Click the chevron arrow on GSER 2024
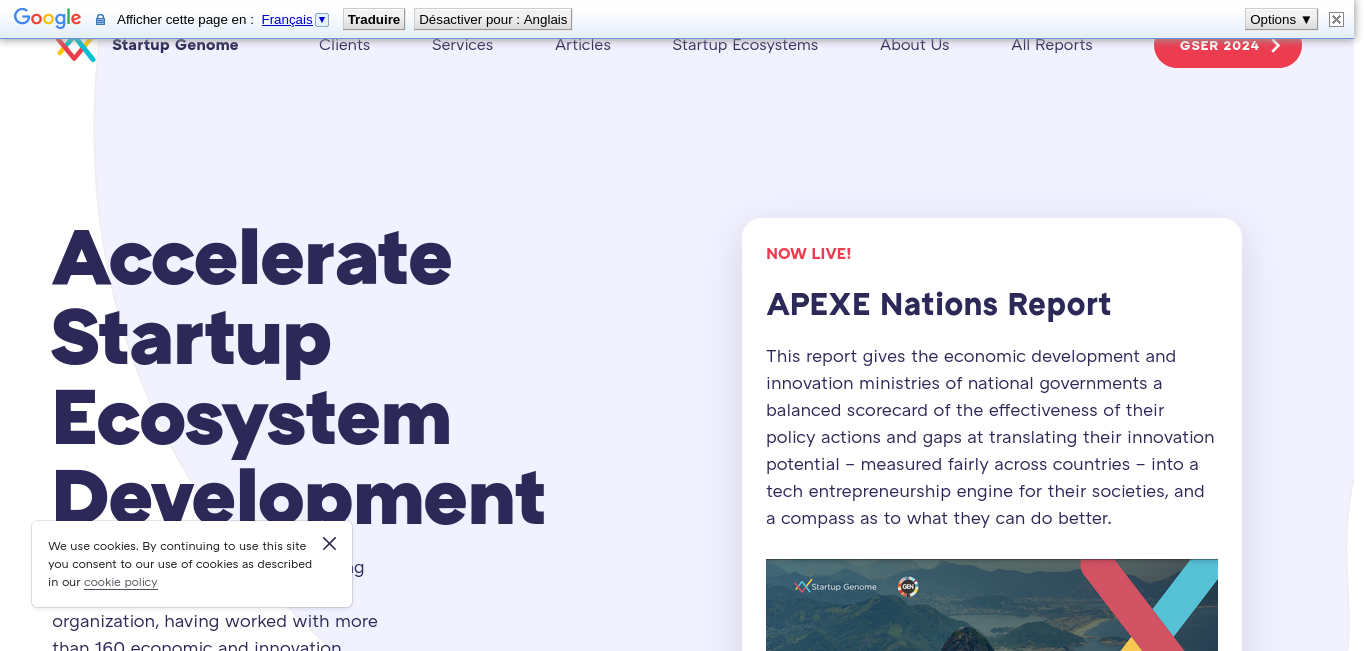This screenshot has width=1366, height=651. click(x=1275, y=46)
